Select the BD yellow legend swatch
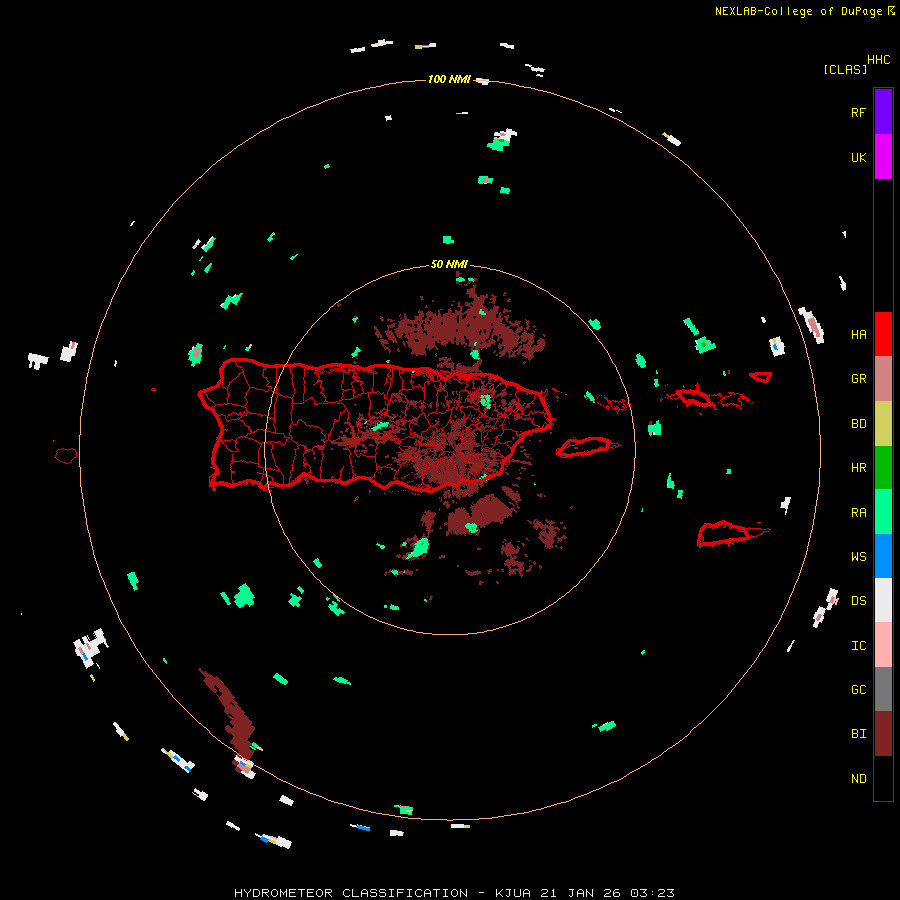Screen dimensions: 900x900 pyautogui.click(x=883, y=424)
